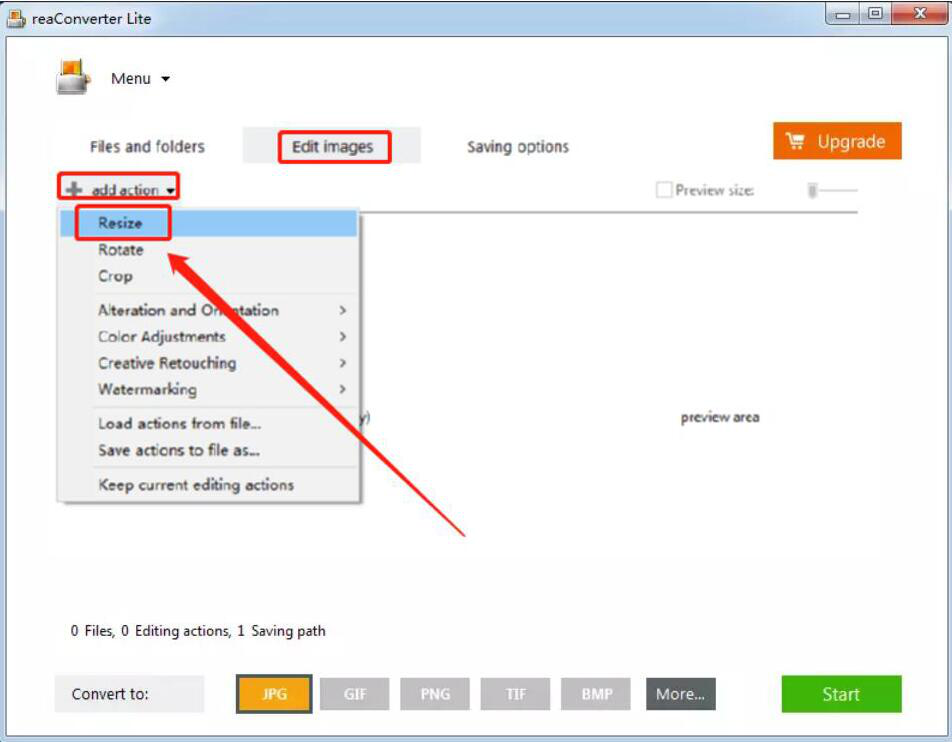Expand the Color Adjustments submenu
The height and width of the screenshot is (742, 952).
(x=209, y=336)
